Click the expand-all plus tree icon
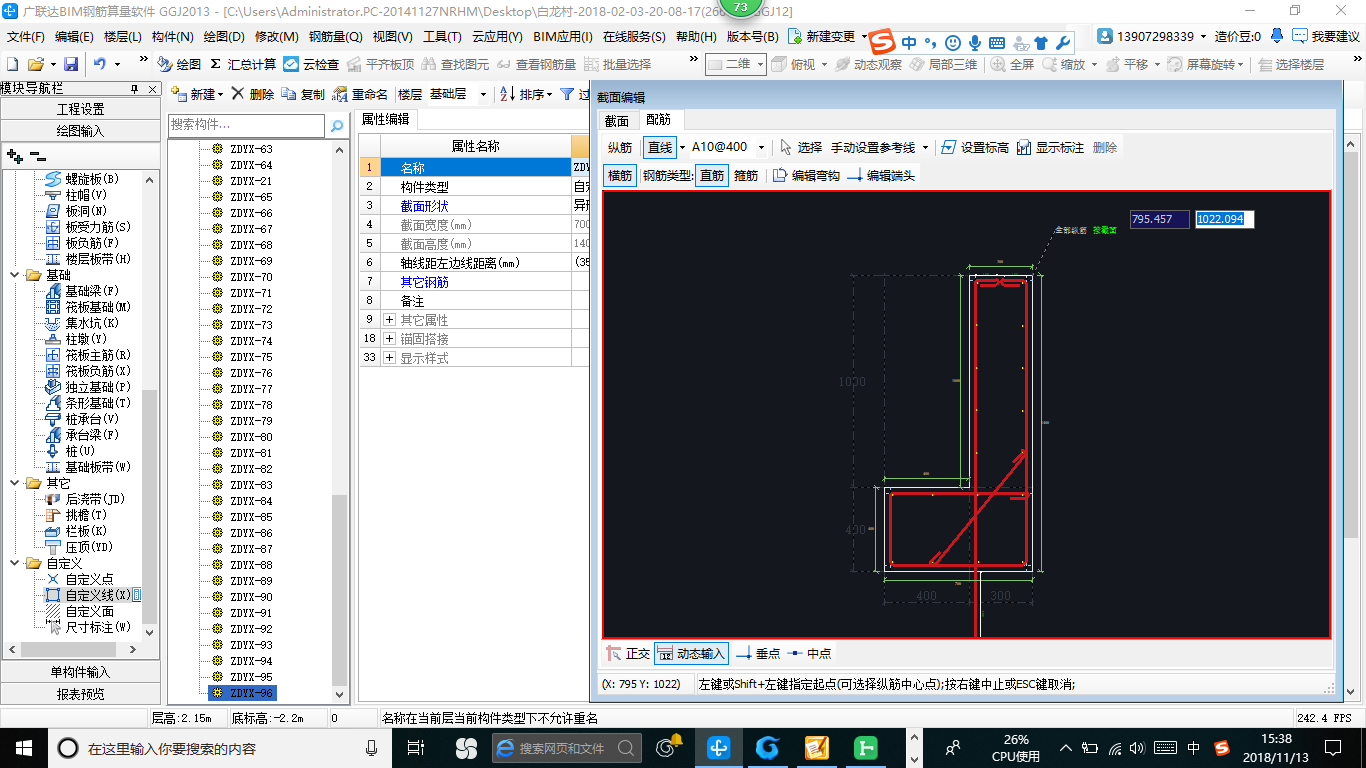Image resolution: width=1366 pixels, height=768 pixels. pos(14,155)
